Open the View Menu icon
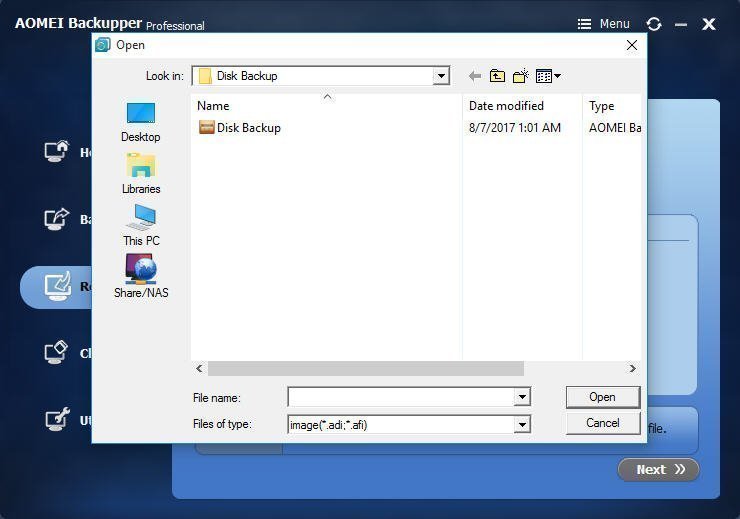The image size is (740, 519). 548,76
